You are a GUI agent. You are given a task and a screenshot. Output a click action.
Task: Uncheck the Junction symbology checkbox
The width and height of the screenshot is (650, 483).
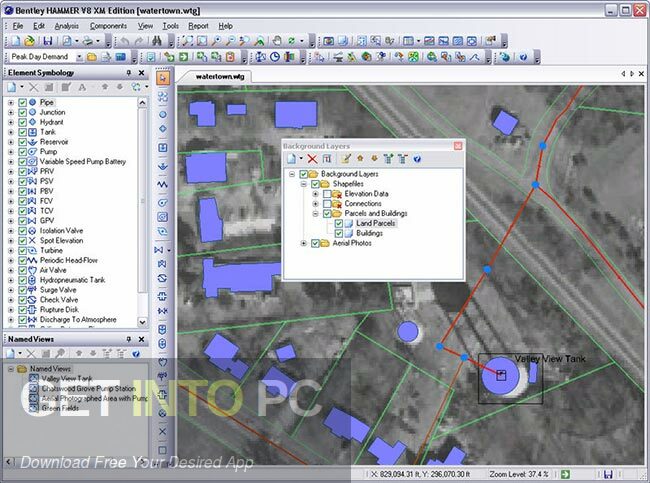(23, 112)
